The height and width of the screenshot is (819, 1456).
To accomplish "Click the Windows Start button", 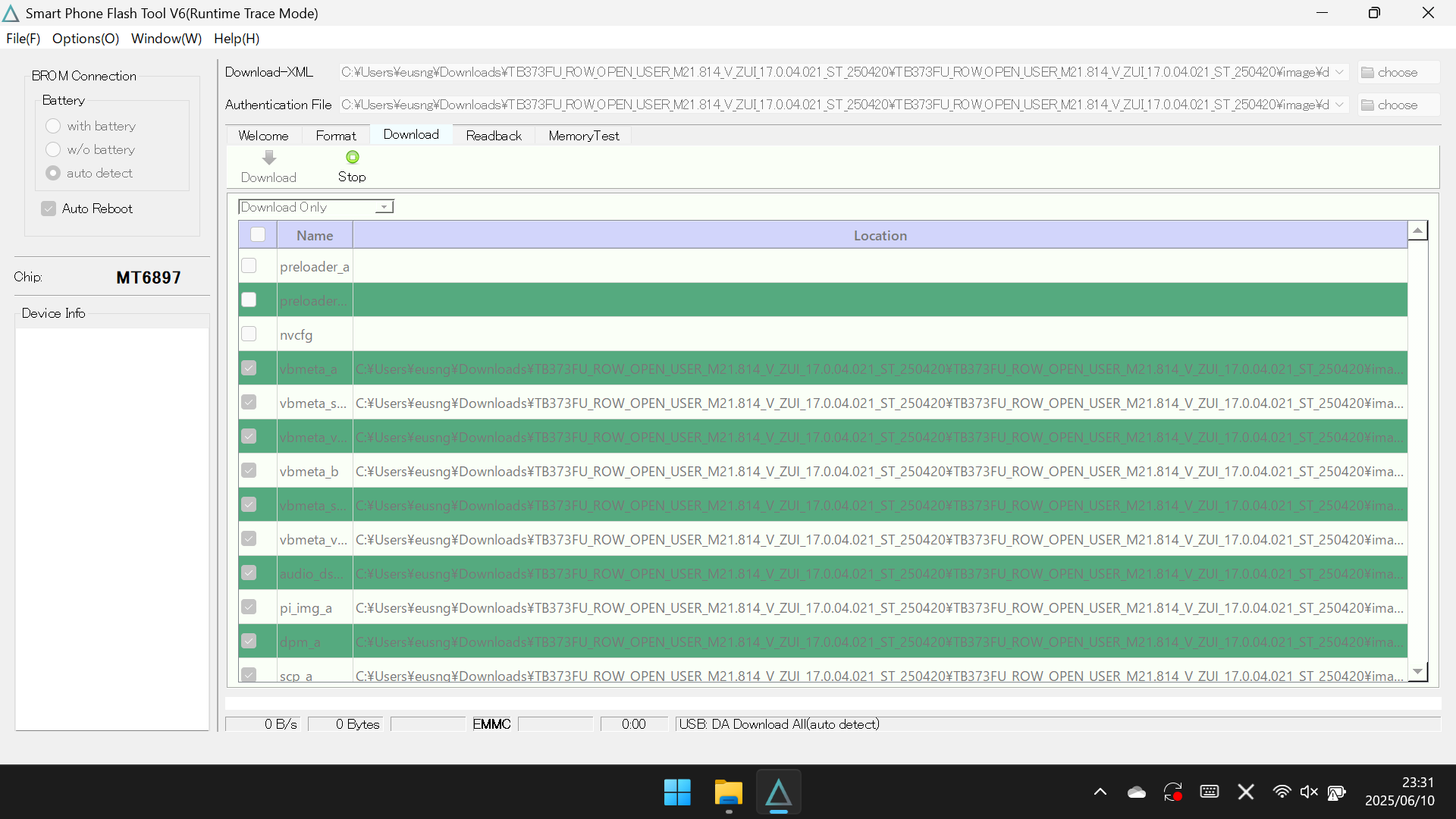I will pyautogui.click(x=677, y=793).
